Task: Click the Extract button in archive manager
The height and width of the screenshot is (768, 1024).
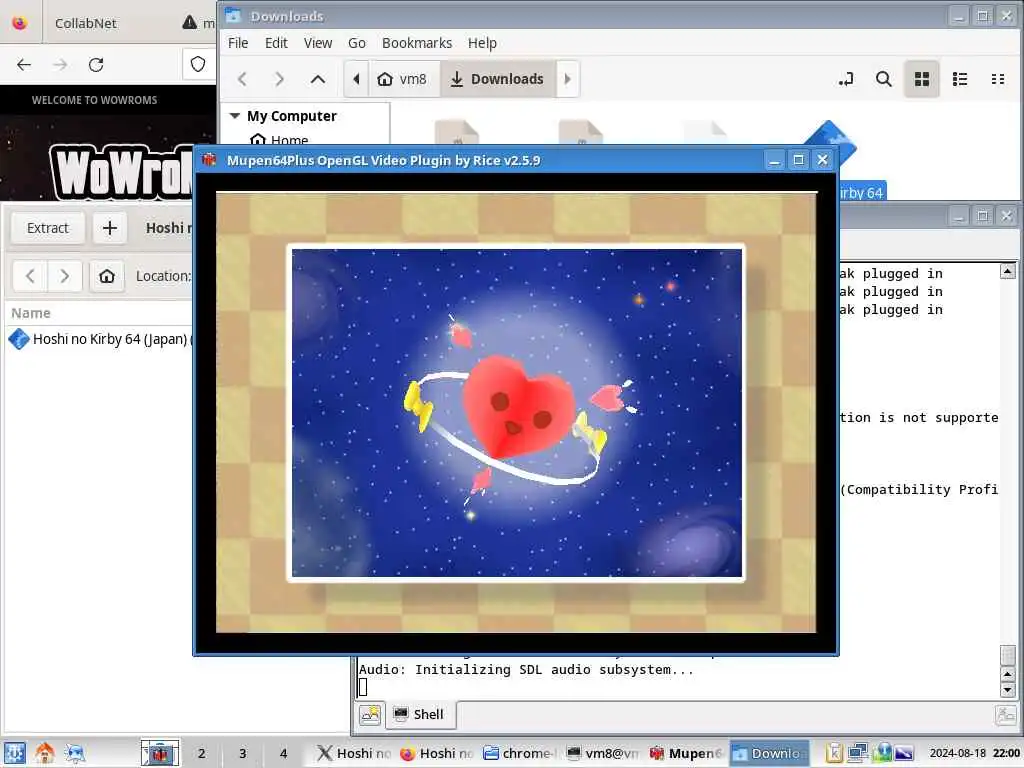Action: (x=48, y=228)
